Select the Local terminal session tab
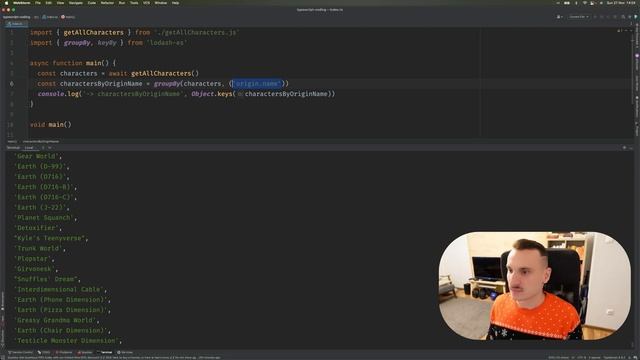The image size is (640, 360). (29, 148)
